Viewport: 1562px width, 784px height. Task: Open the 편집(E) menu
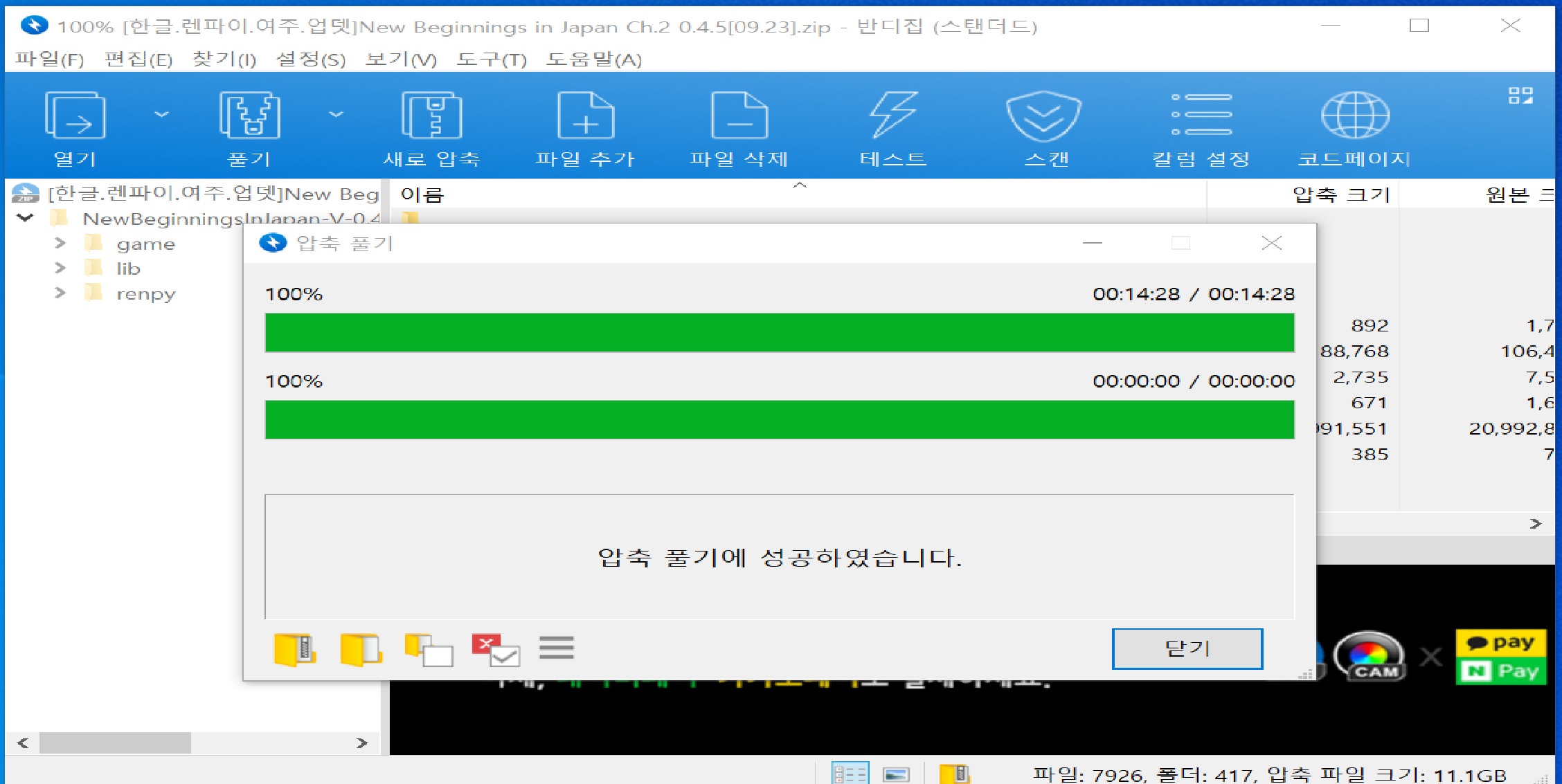click(x=138, y=60)
